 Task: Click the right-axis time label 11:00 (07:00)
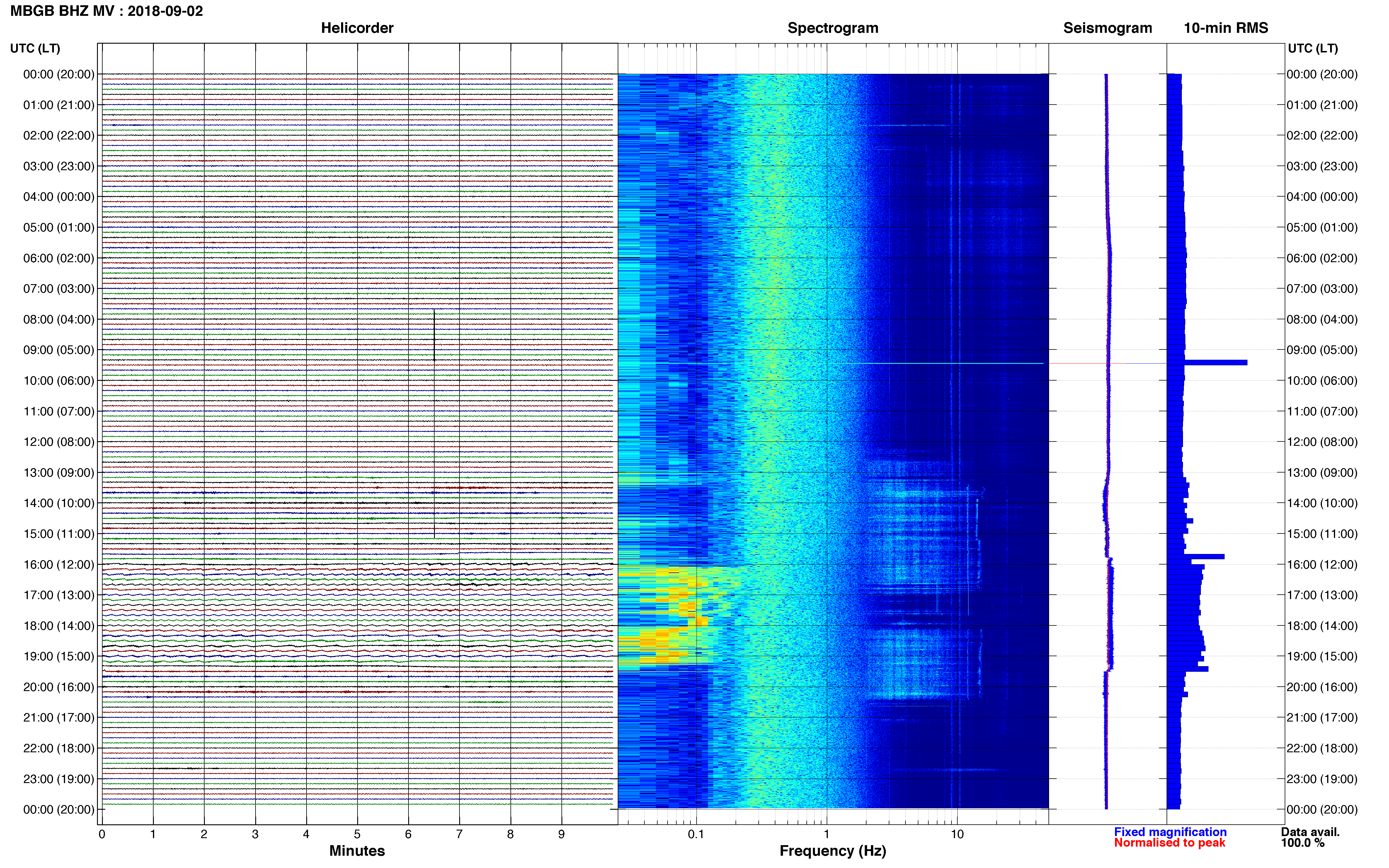(x=1322, y=411)
